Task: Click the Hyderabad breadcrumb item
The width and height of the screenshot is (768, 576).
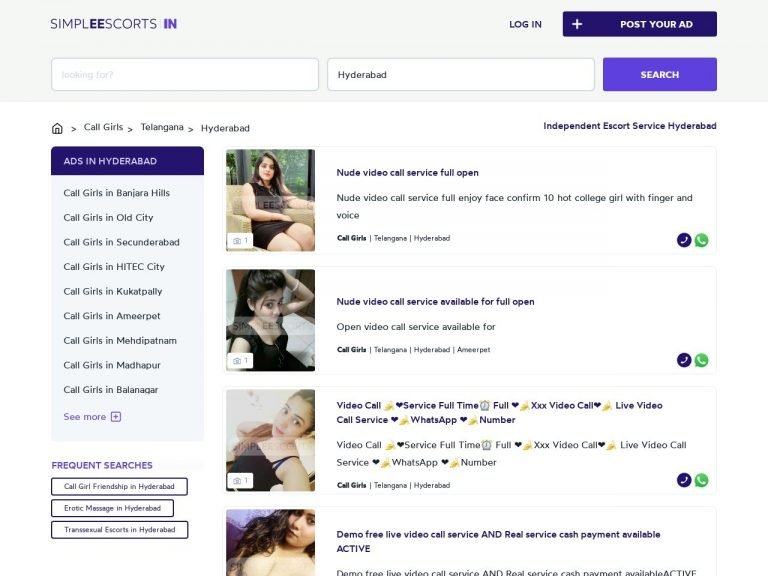Action: tap(225, 128)
